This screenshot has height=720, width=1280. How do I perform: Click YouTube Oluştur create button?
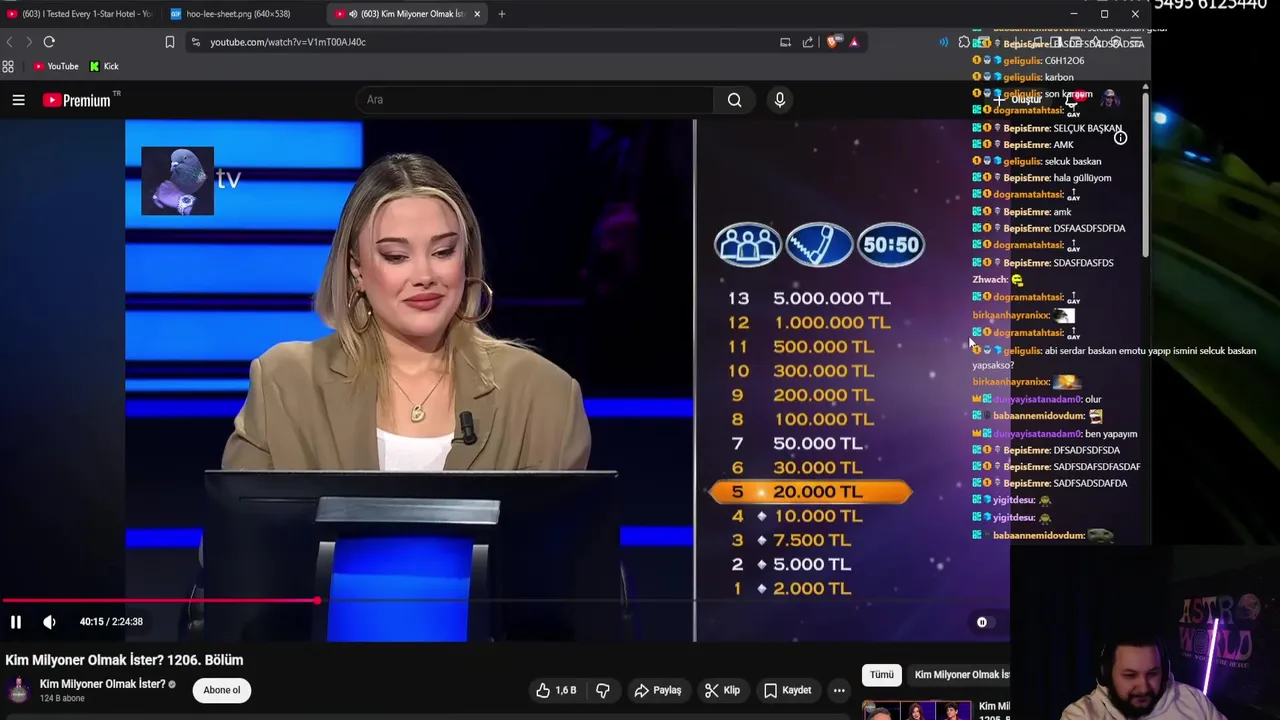(x=1018, y=100)
